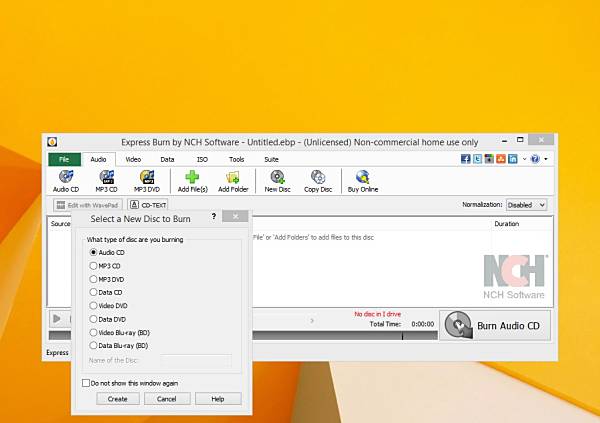This screenshot has width=600, height=423.
Task: Click the Add Folder icon
Action: point(233,181)
